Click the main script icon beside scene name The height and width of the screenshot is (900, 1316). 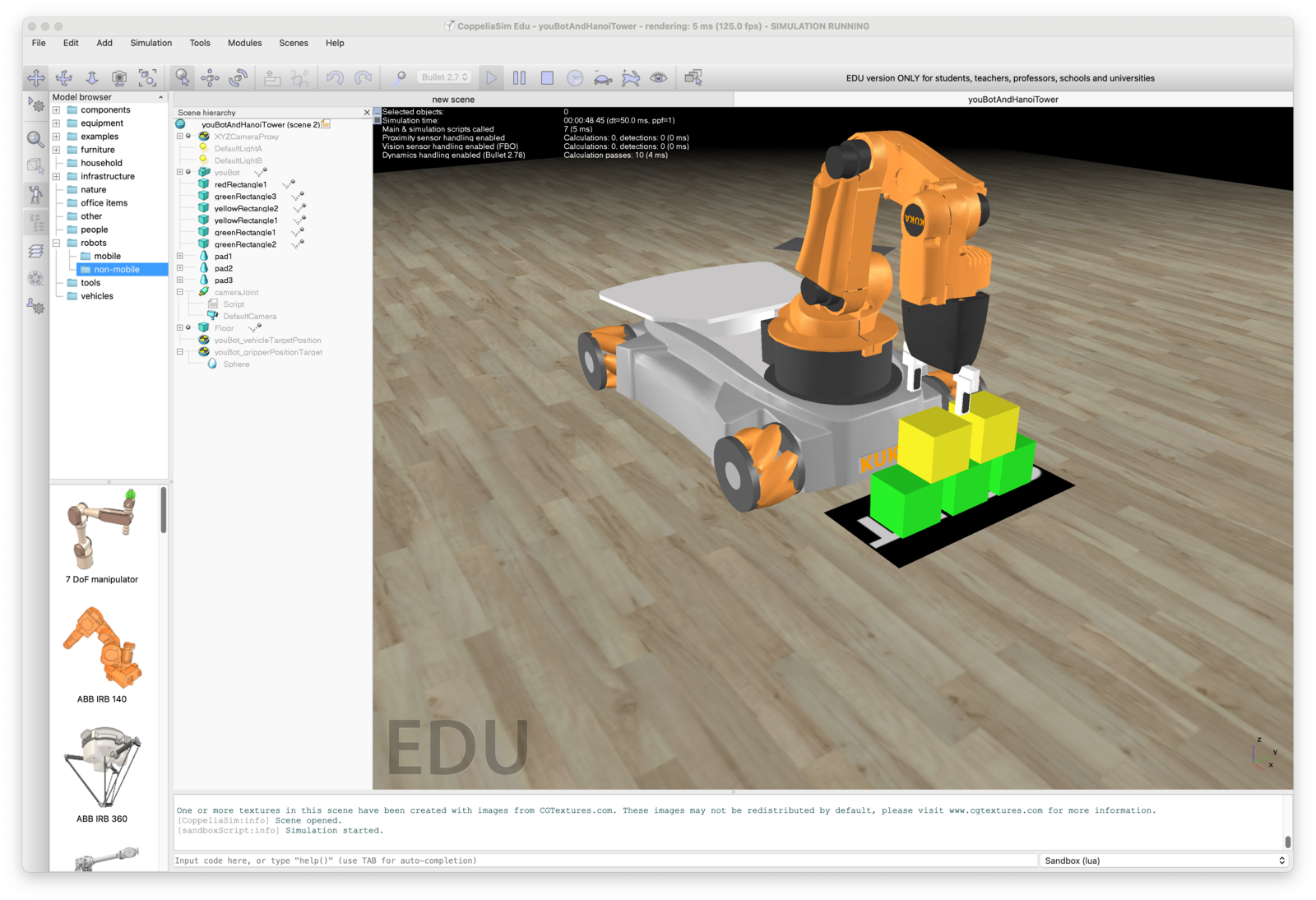coord(326,124)
